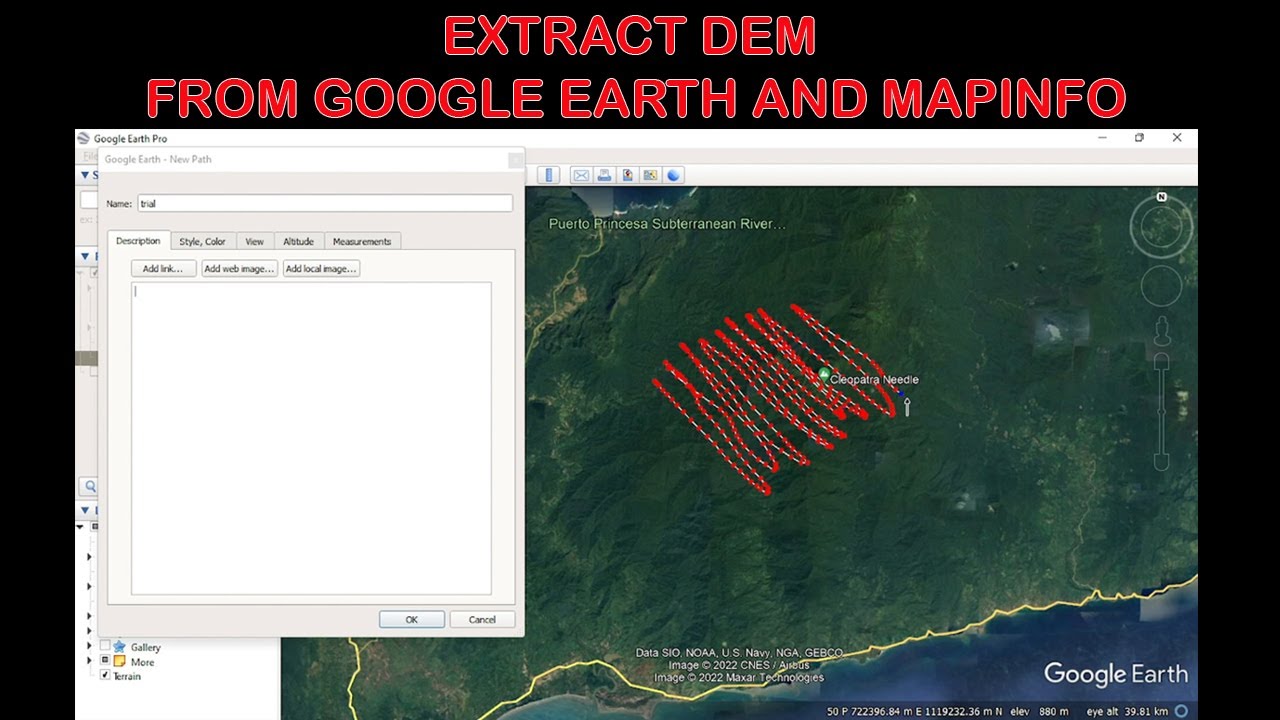Minimize the Google Earth Pro window

point(1103,138)
